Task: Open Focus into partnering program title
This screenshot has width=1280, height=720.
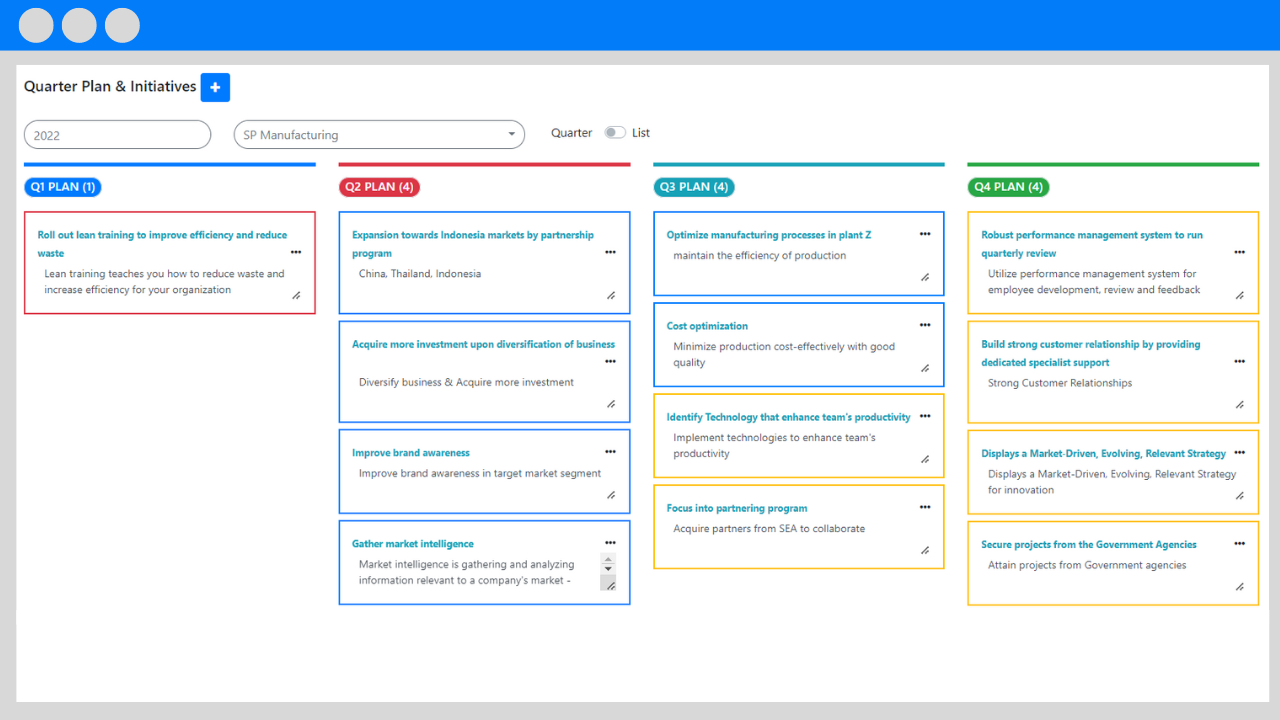Action: coord(737,508)
